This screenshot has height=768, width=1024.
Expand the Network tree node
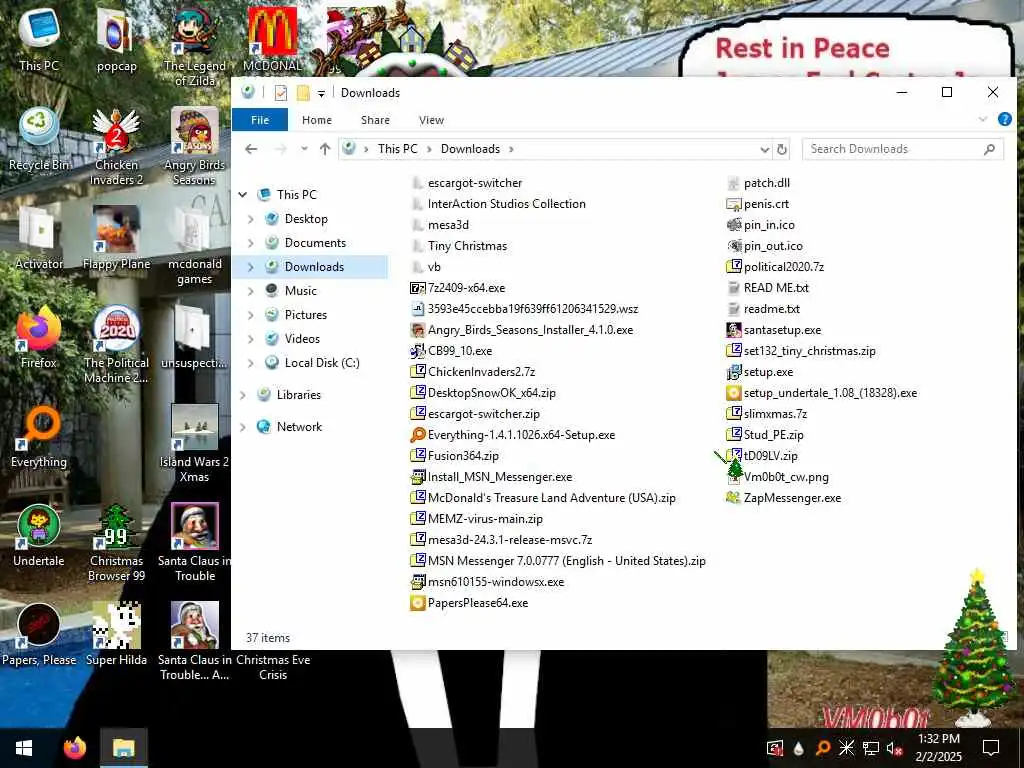click(x=243, y=427)
